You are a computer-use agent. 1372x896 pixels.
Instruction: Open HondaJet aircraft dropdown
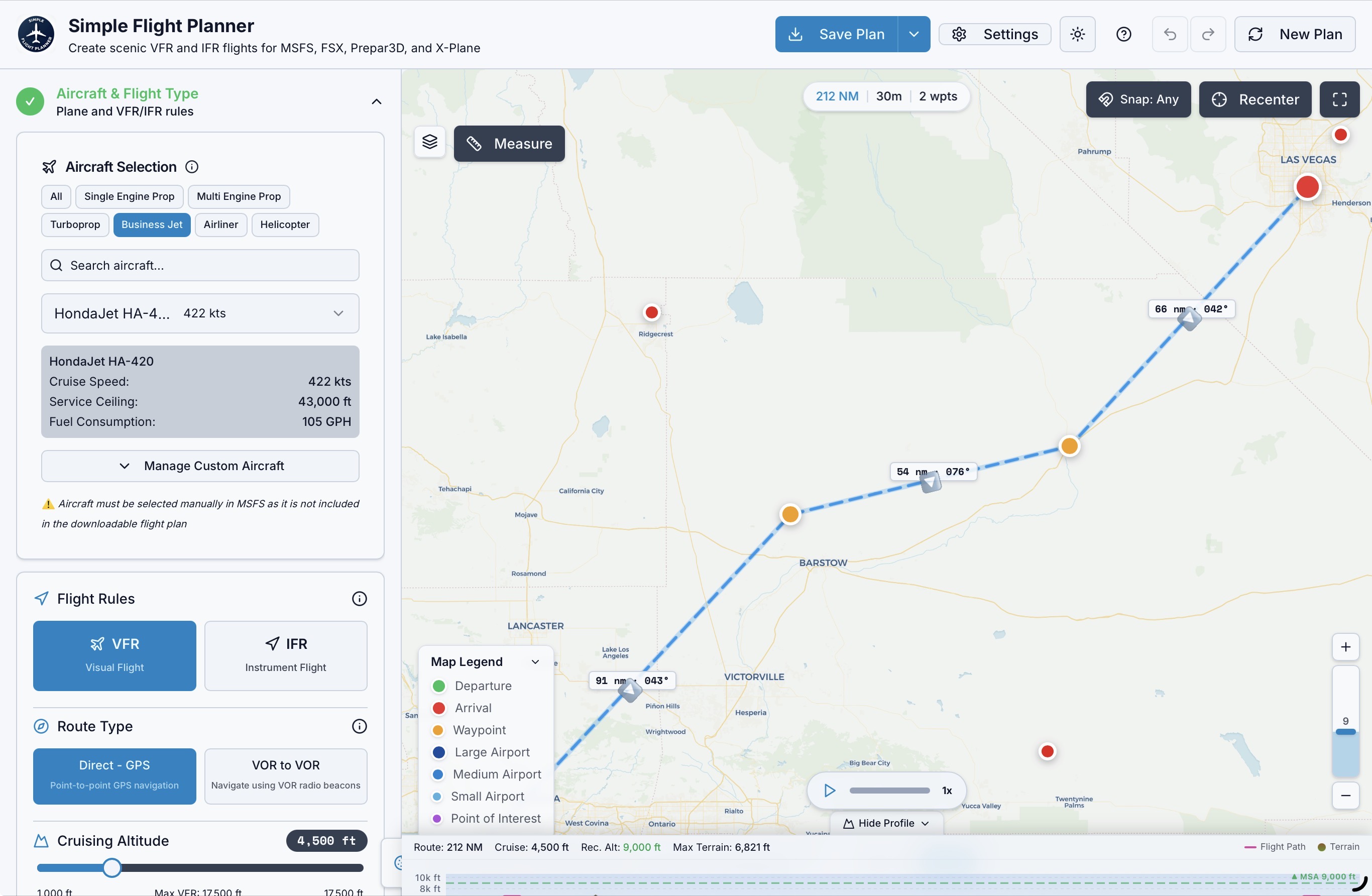[200, 313]
